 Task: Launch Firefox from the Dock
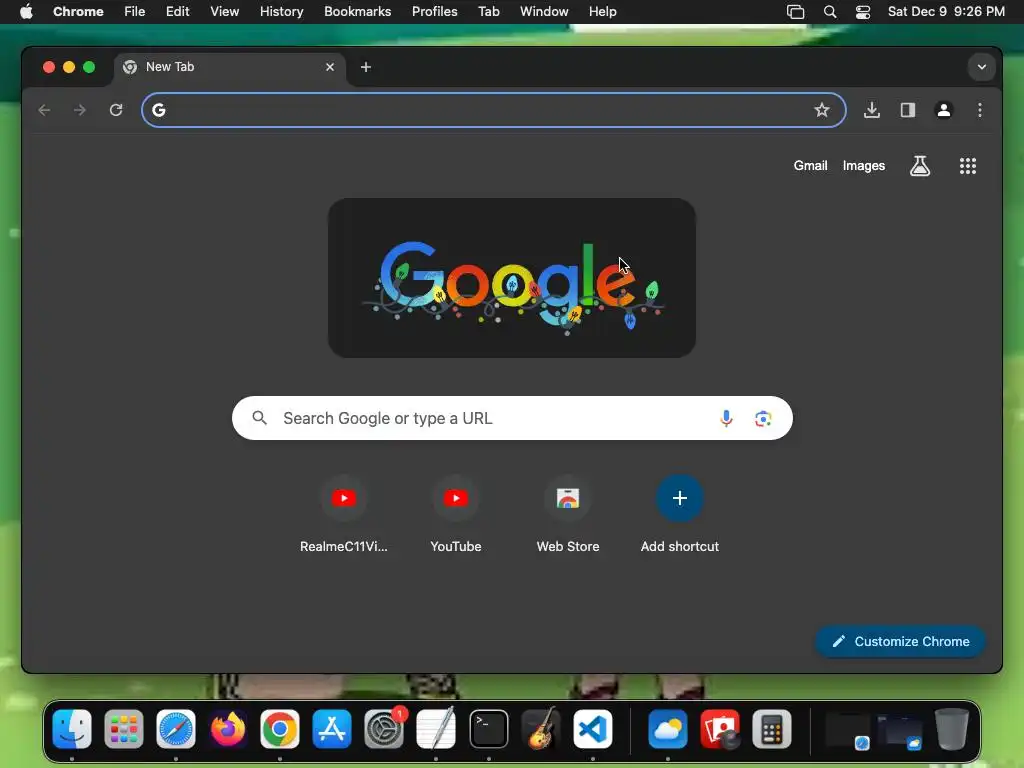click(x=228, y=729)
